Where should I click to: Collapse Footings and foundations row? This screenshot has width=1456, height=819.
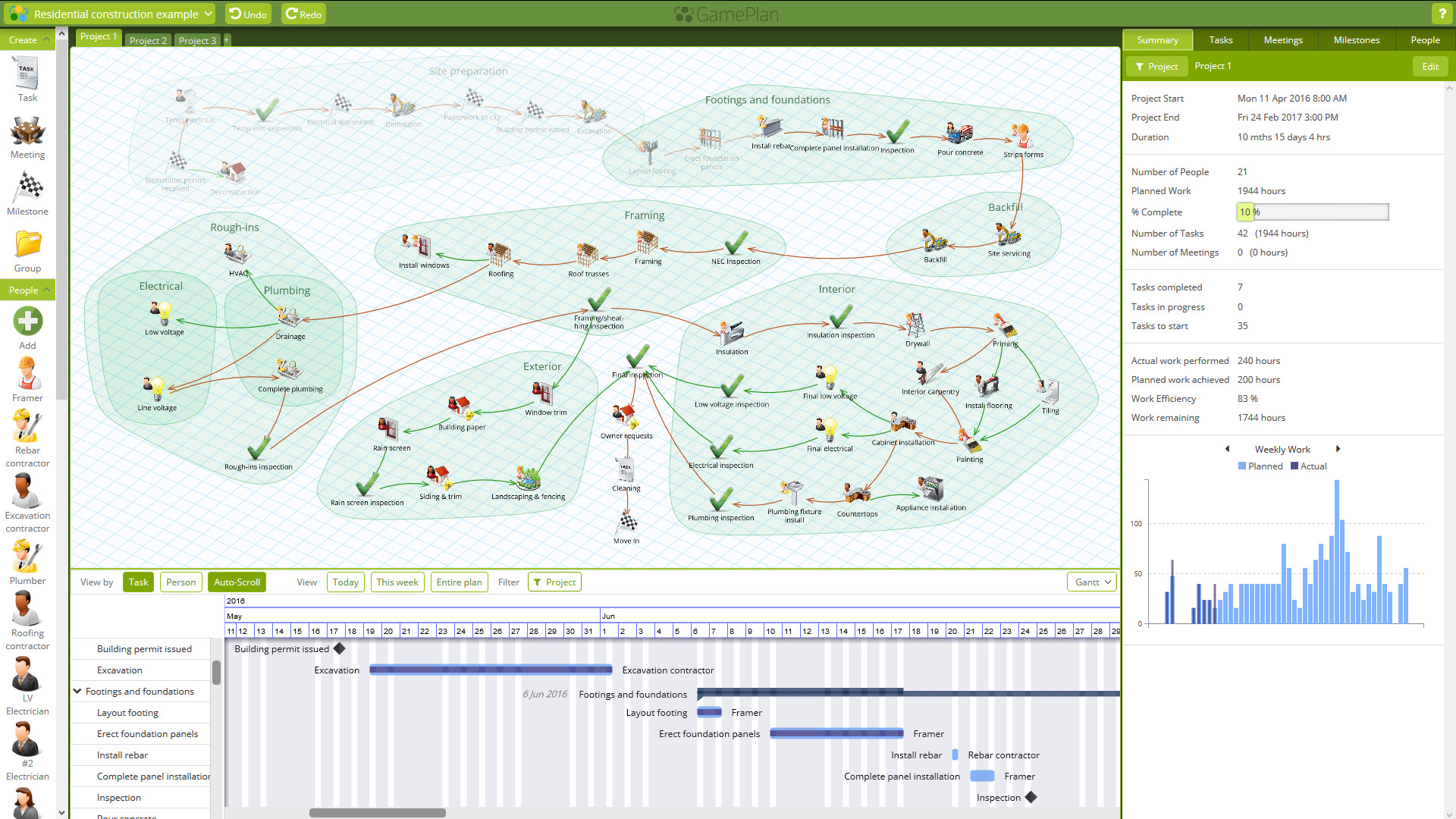point(77,692)
